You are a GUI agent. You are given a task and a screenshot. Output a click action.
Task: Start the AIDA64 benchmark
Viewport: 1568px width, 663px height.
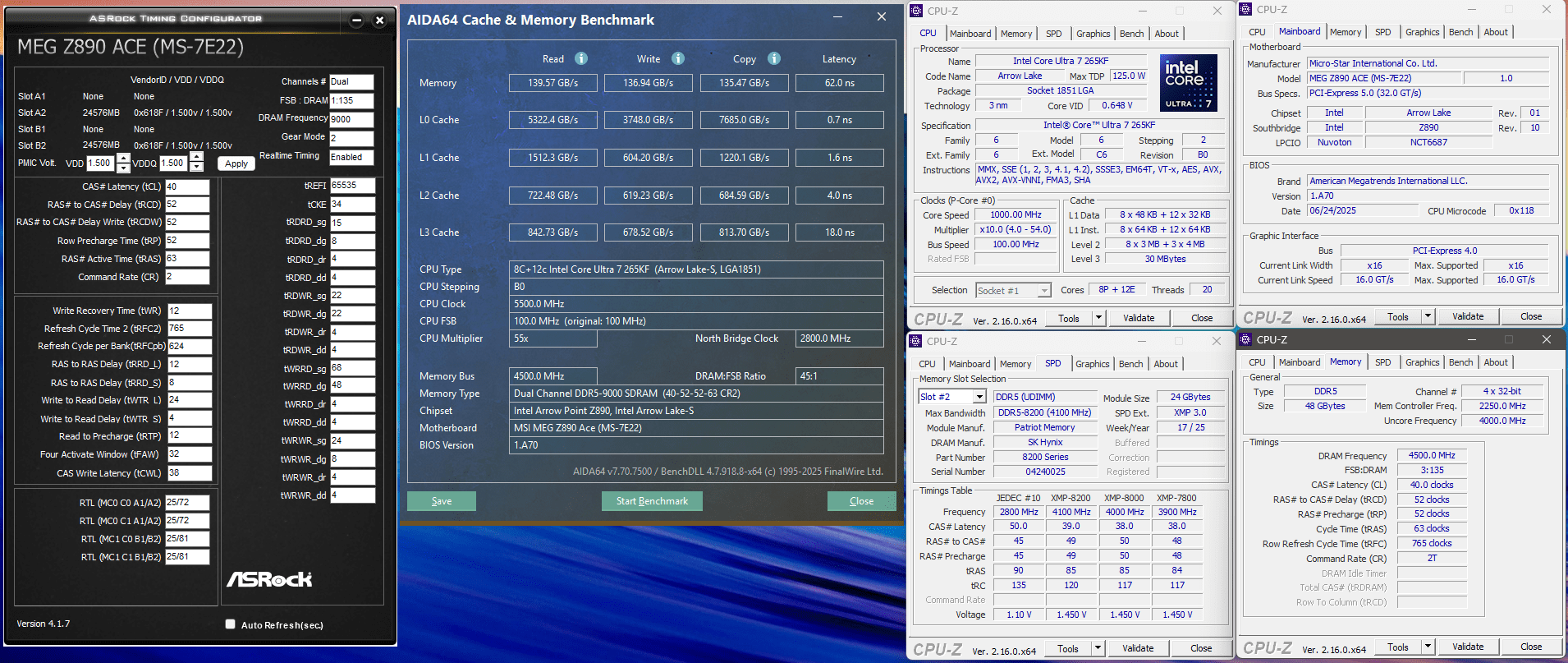652,501
